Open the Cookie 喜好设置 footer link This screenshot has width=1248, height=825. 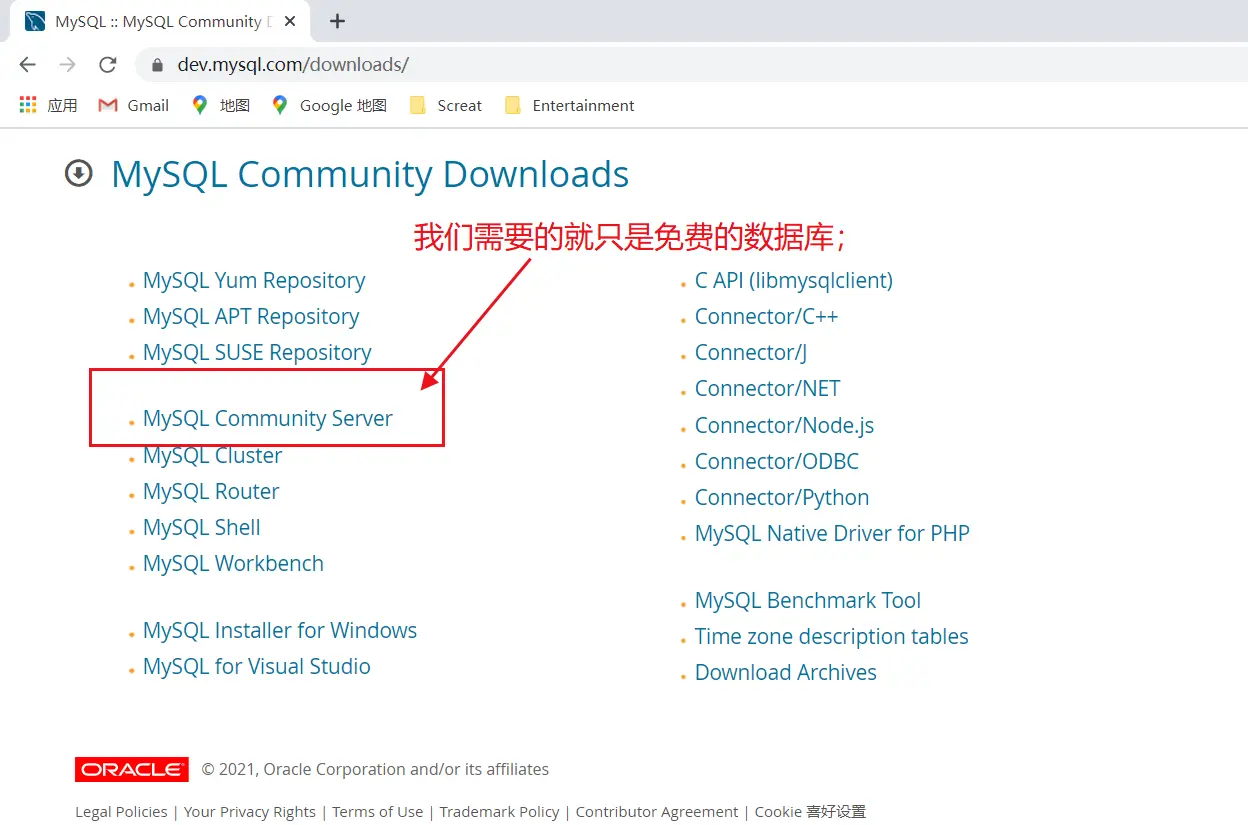tap(810, 812)
